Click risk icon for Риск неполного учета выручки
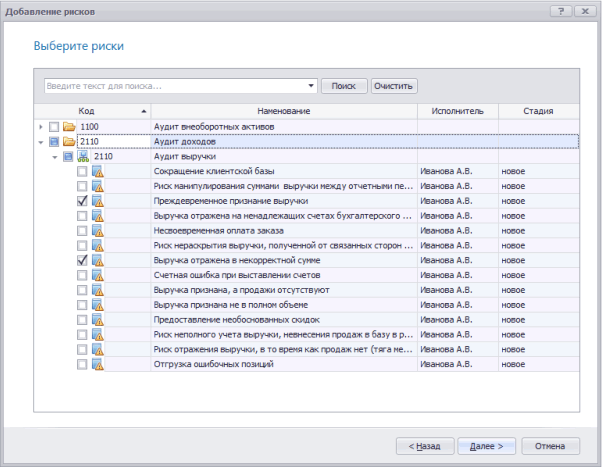The height and width of the screenshot is (467, 602). [x=98, y=335]
